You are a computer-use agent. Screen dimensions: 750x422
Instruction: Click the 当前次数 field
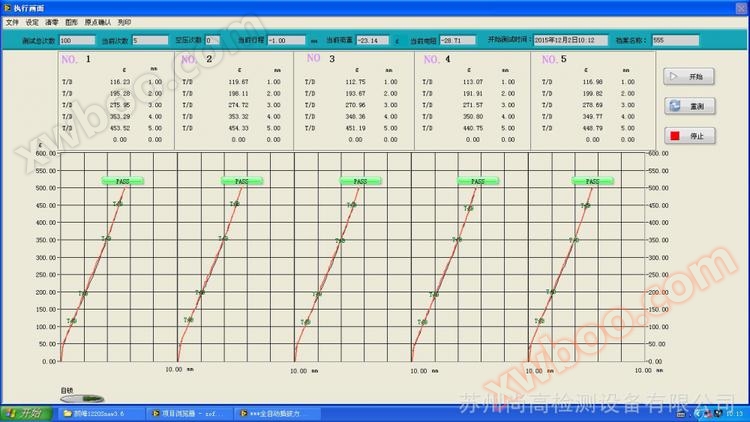pos(150,40)
